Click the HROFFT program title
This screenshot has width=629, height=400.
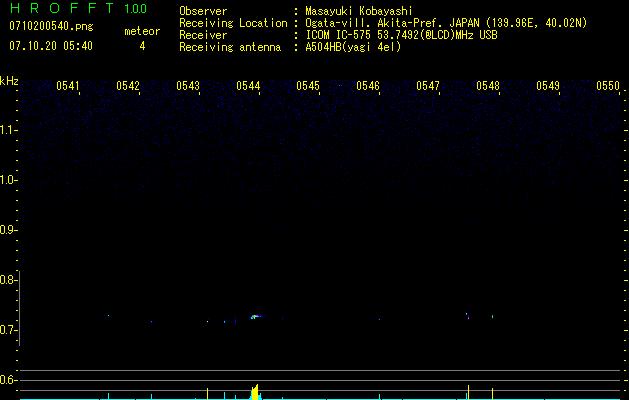point(62,8)
